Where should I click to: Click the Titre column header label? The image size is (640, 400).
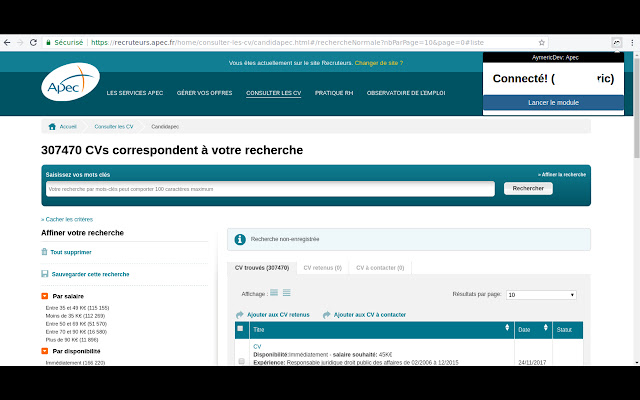coord(258,330)
